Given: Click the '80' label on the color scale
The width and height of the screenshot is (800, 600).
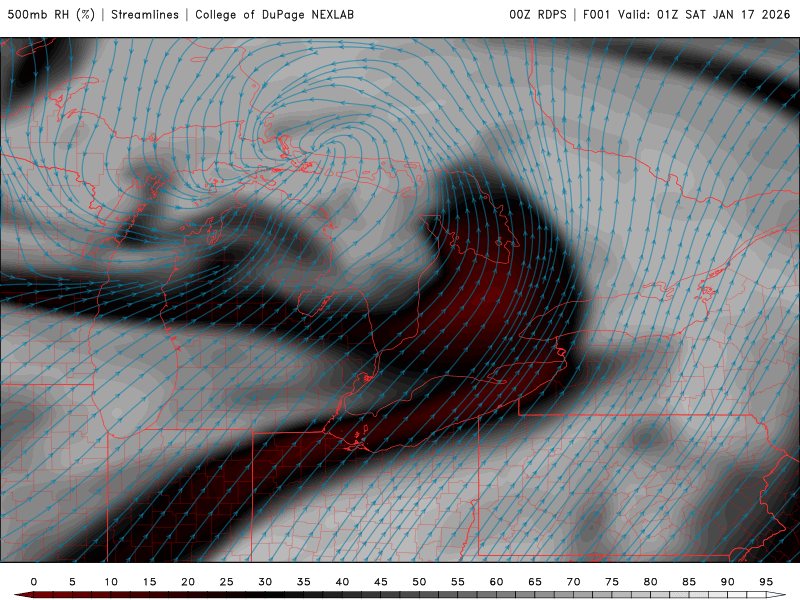Looking at the screenshot, I should 651,582.
